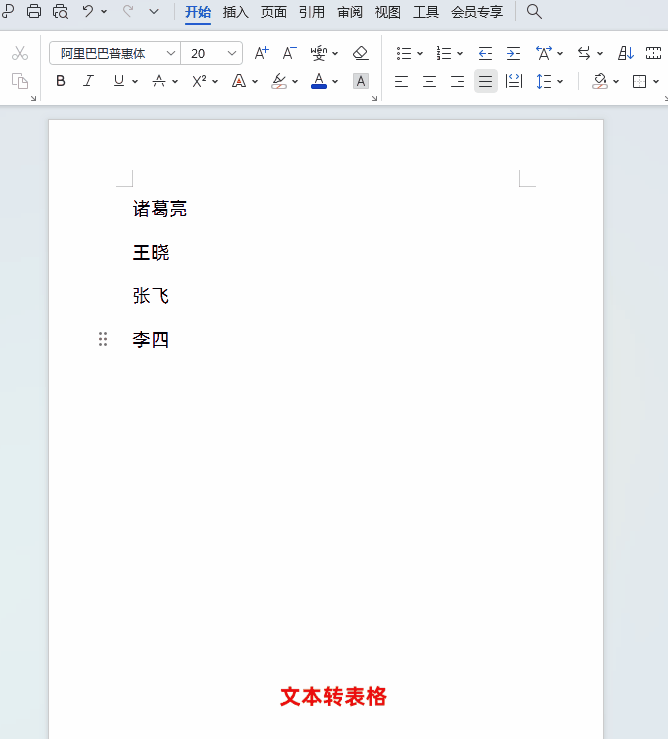668x739 pixels.
Task: Click the Print icon
Action: 34,12
